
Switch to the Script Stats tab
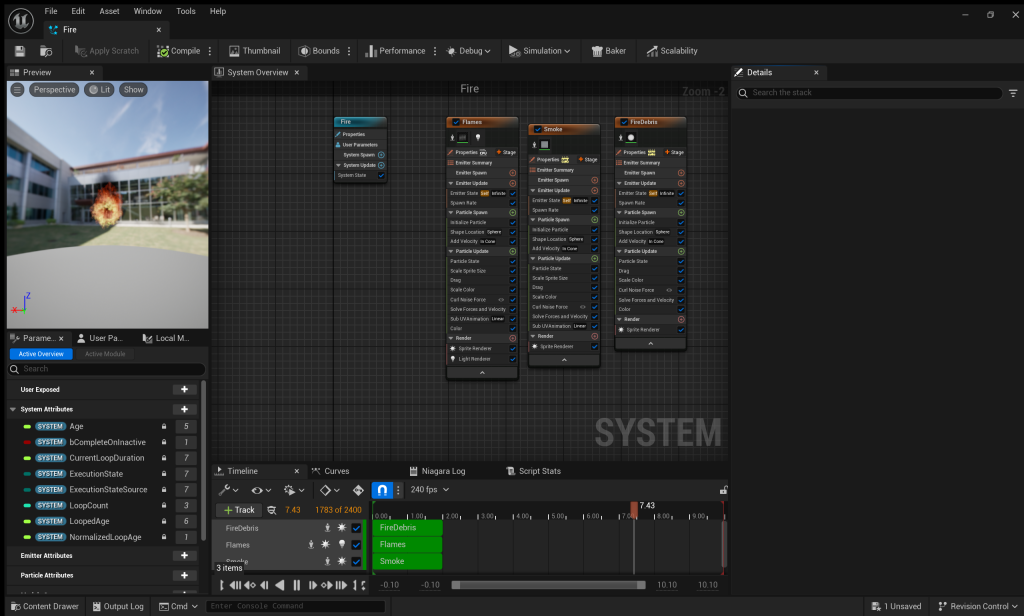click(534, 471)
